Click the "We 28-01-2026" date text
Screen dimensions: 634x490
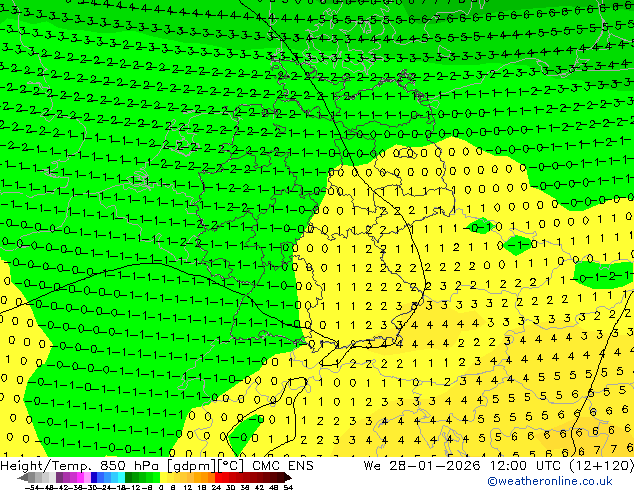[x=422, y=466]
